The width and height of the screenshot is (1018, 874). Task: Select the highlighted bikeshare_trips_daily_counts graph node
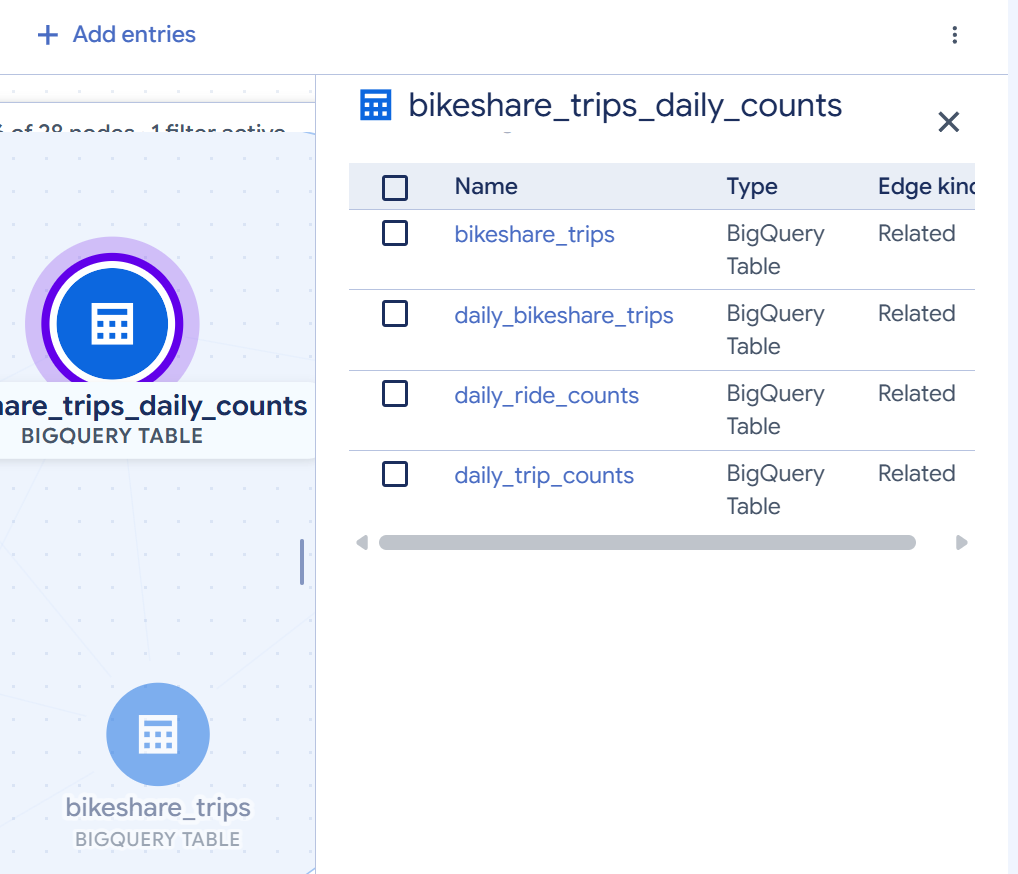[112, 323]
